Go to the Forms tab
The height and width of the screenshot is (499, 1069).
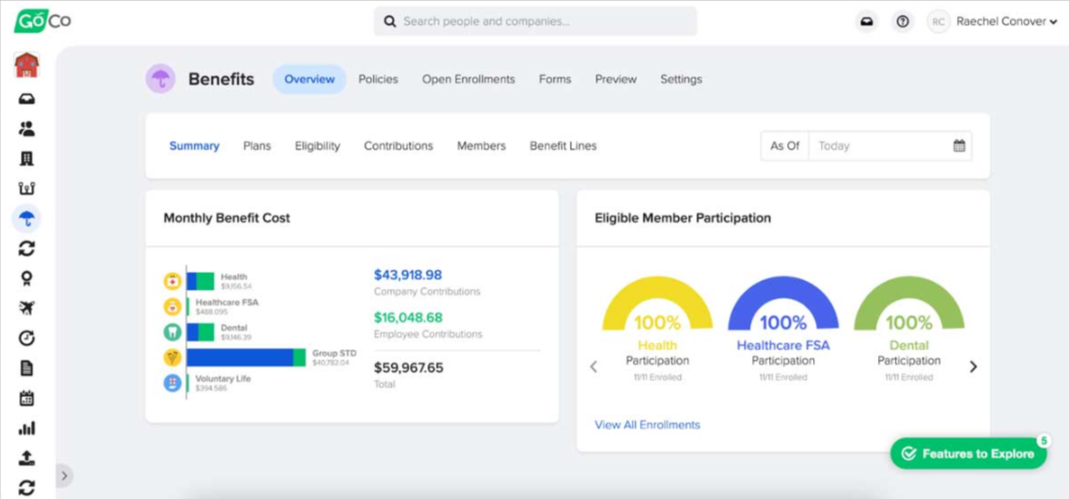click(x=555, y=79)
